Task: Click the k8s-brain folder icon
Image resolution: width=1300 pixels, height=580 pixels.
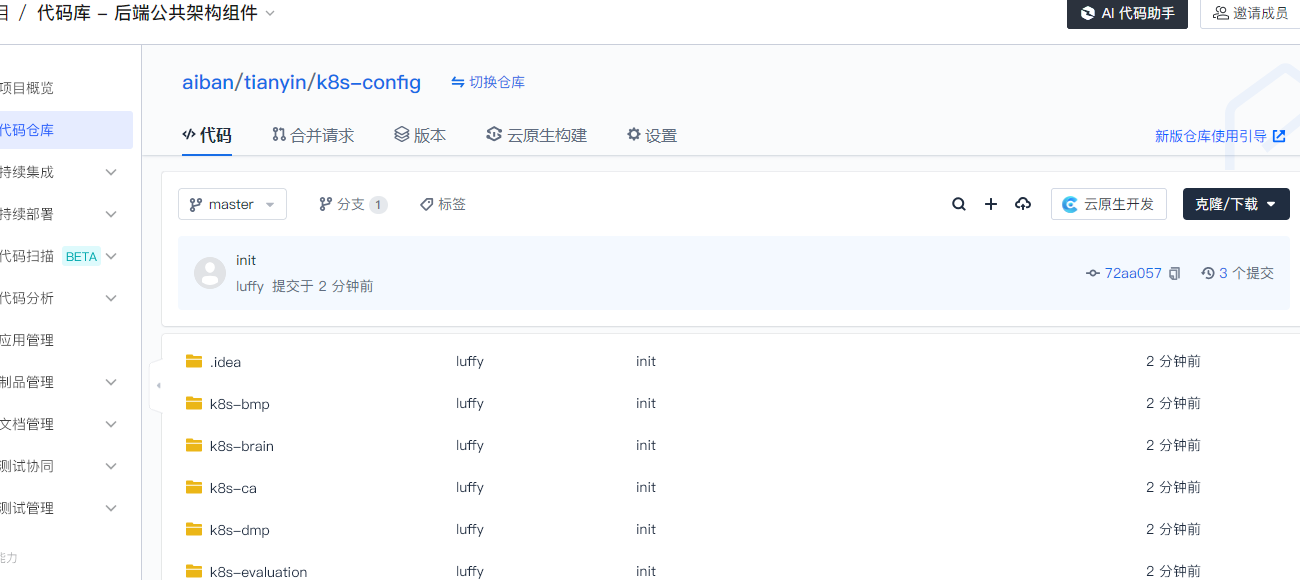Action: (194, 446)
